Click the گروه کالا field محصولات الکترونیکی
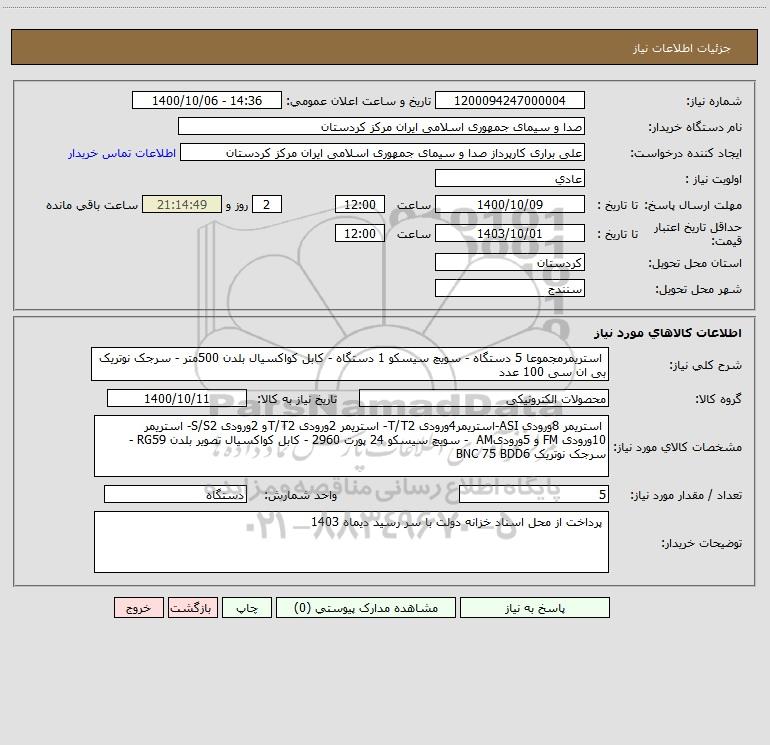The image size is (770, 745). click(484, 398)
